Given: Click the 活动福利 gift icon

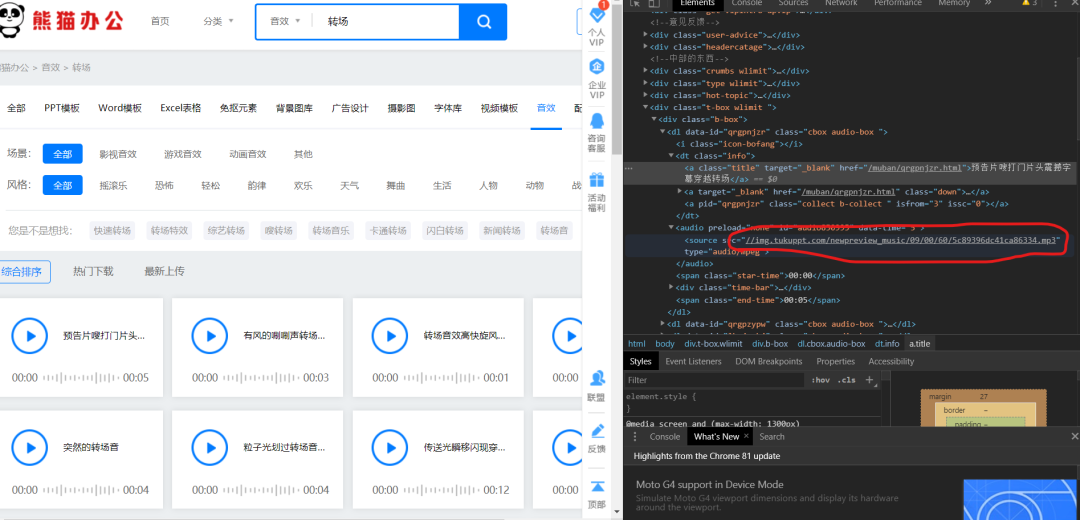Looking at the screenshot, I should [597, 182].
